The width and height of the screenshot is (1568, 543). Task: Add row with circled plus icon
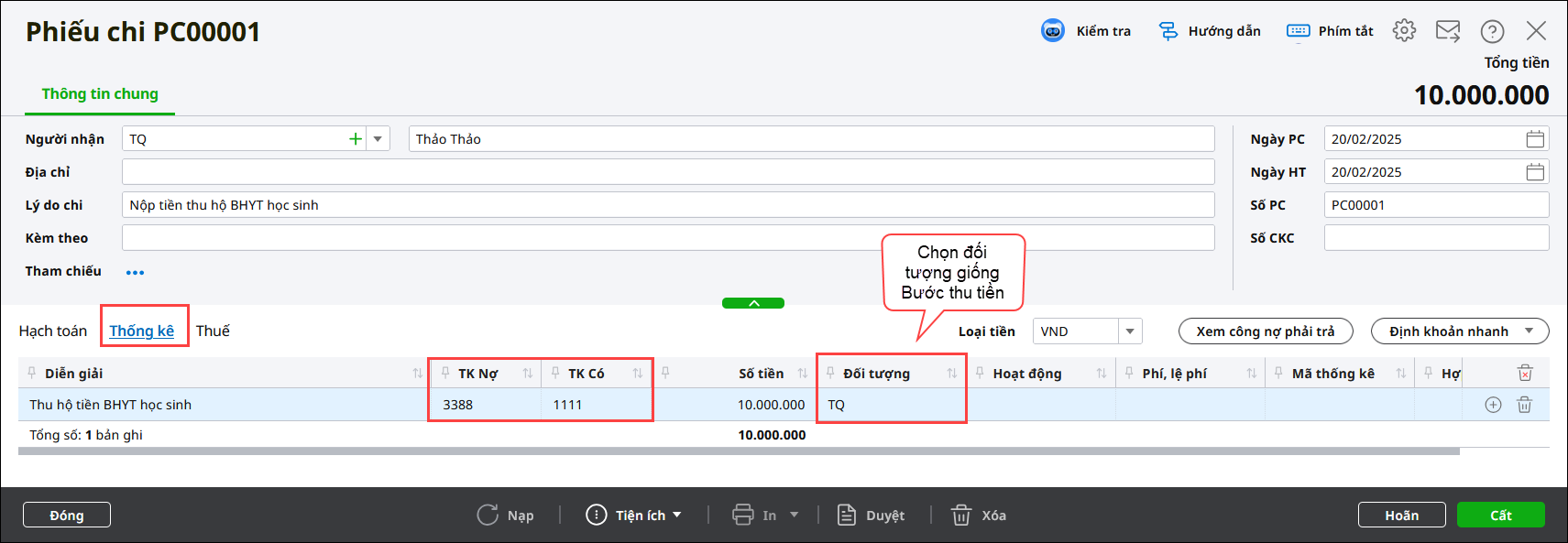coord(1493,405)
